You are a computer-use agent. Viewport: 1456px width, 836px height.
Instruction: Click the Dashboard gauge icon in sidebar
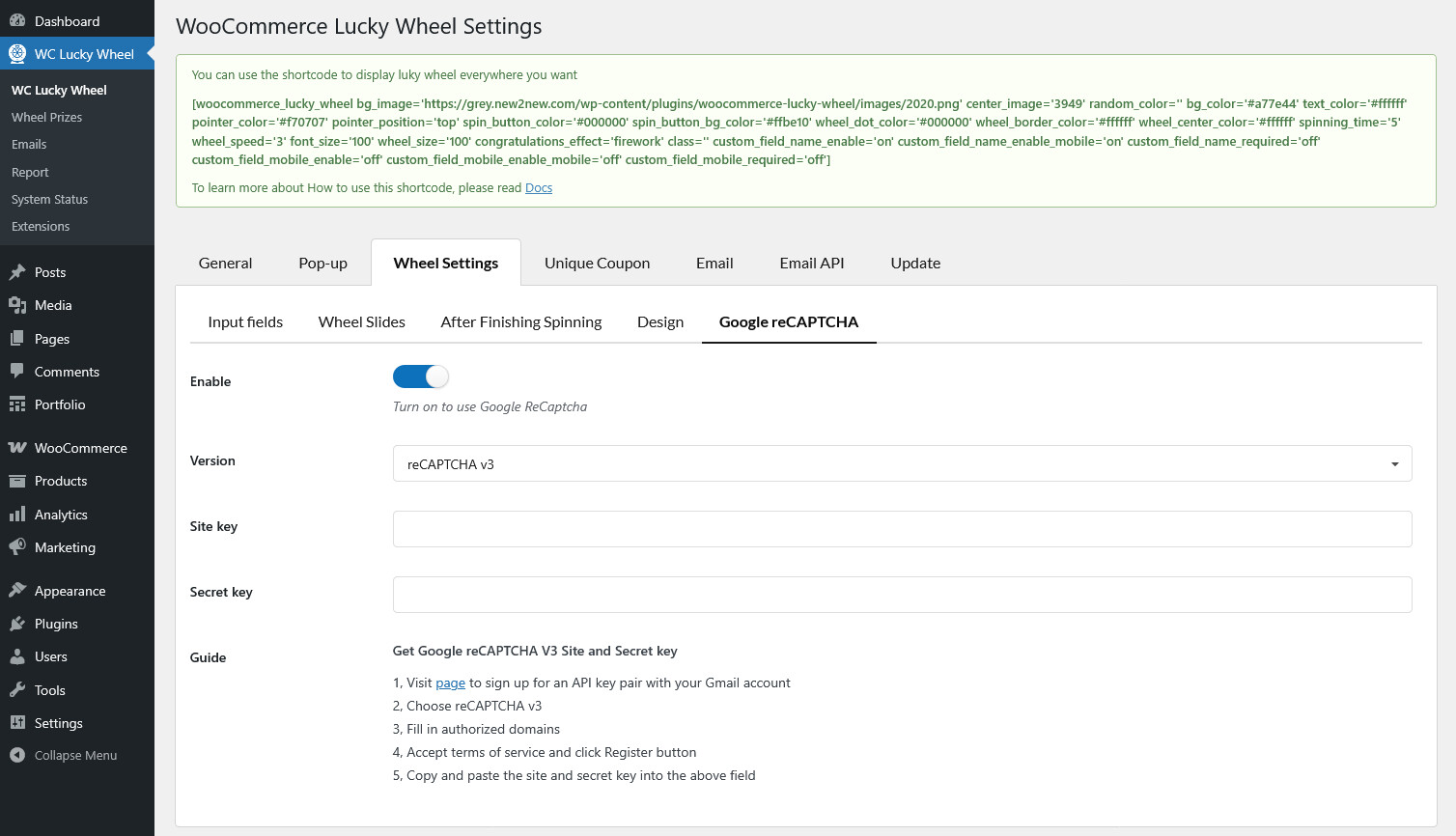(x=17, y=21)
